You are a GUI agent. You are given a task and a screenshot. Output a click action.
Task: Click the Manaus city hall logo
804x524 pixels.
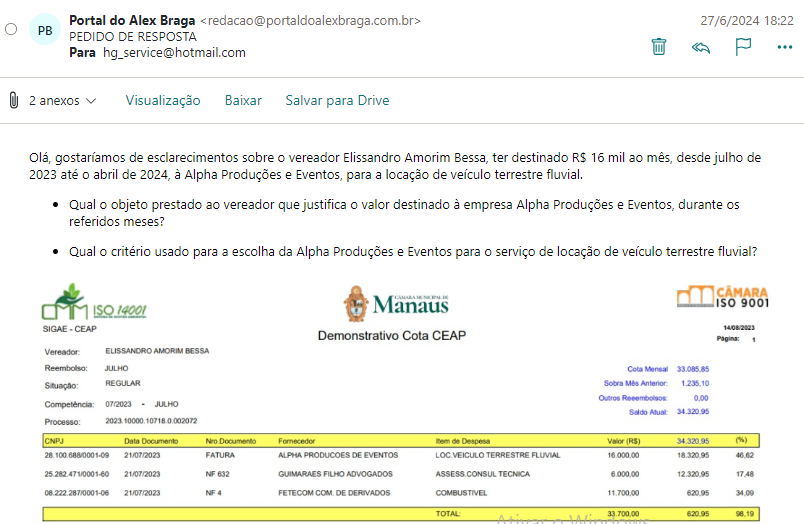tap(396, 304)
